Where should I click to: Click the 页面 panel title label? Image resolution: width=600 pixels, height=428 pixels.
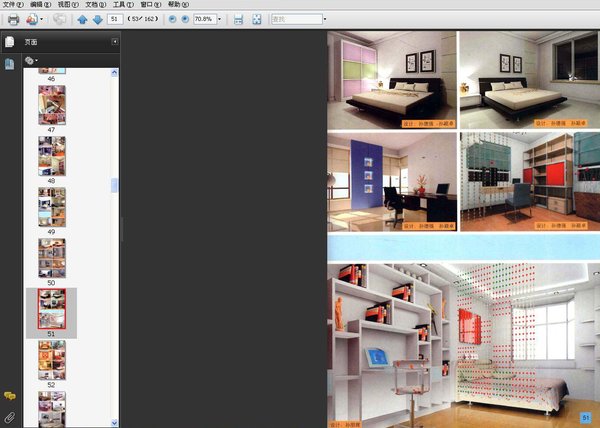click(31, 42)
